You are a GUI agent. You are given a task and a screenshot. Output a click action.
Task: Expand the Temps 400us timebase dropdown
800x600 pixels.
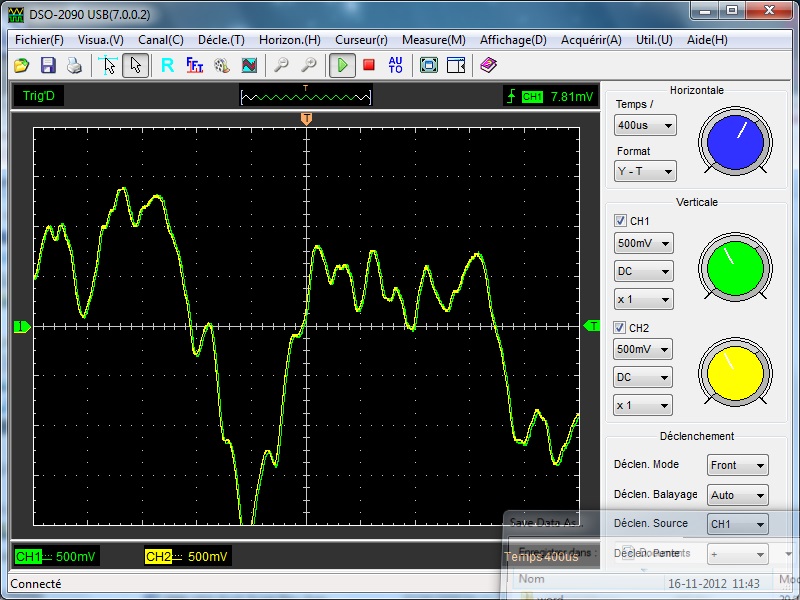pyautogui.click(x=645, y=126)
